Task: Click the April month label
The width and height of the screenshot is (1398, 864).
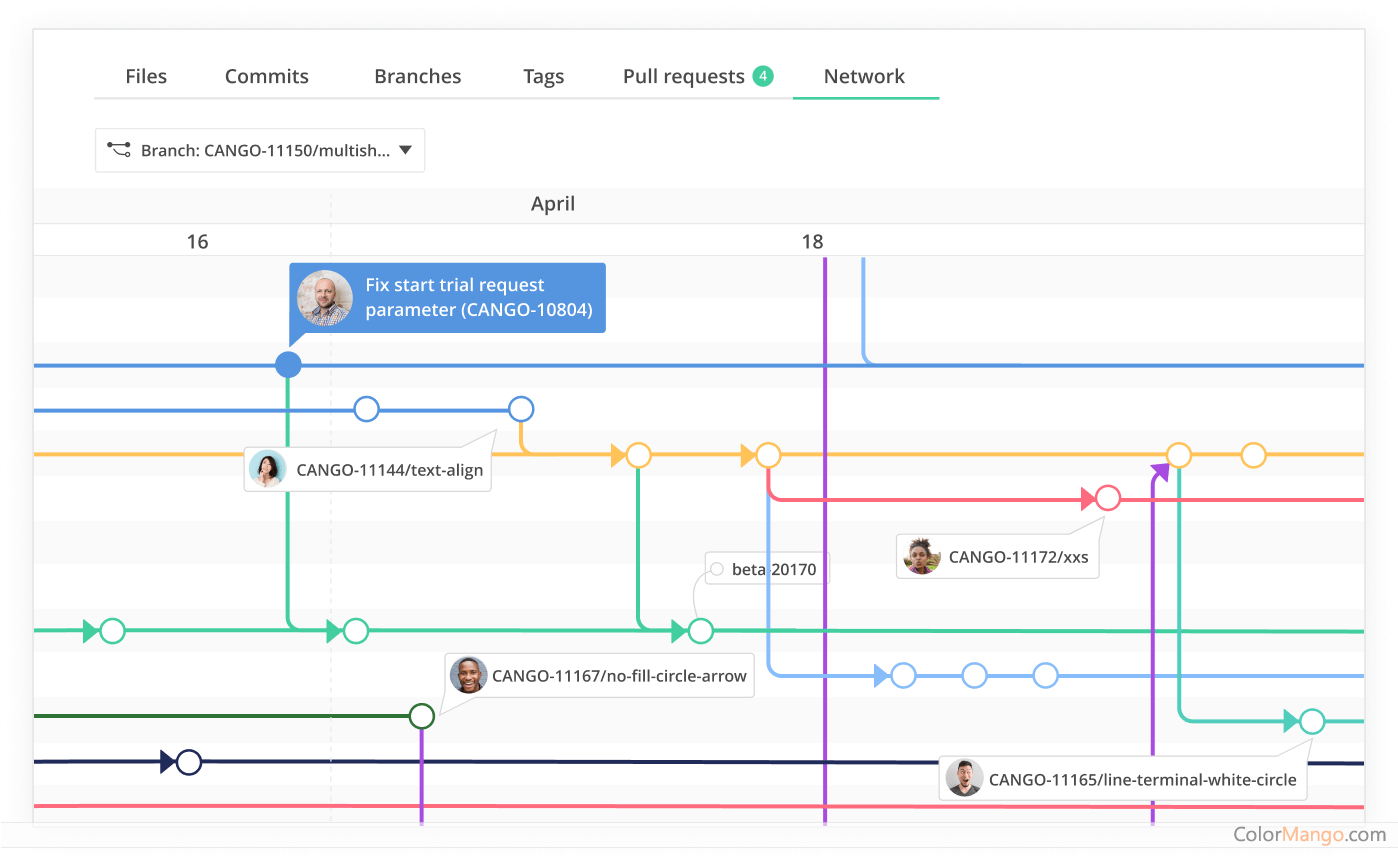Action: 553,204
